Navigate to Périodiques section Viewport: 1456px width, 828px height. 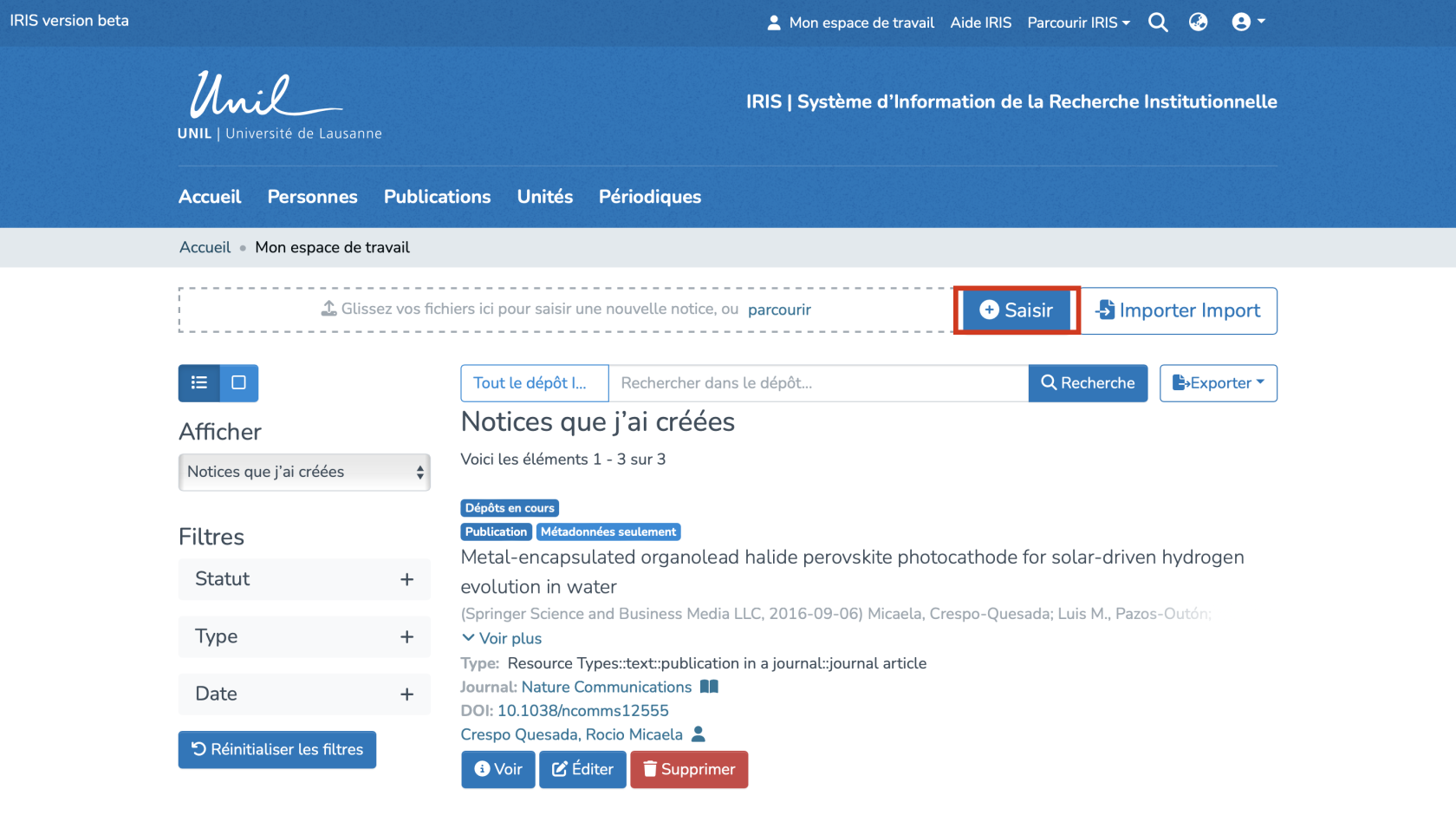tap(649, 197)
